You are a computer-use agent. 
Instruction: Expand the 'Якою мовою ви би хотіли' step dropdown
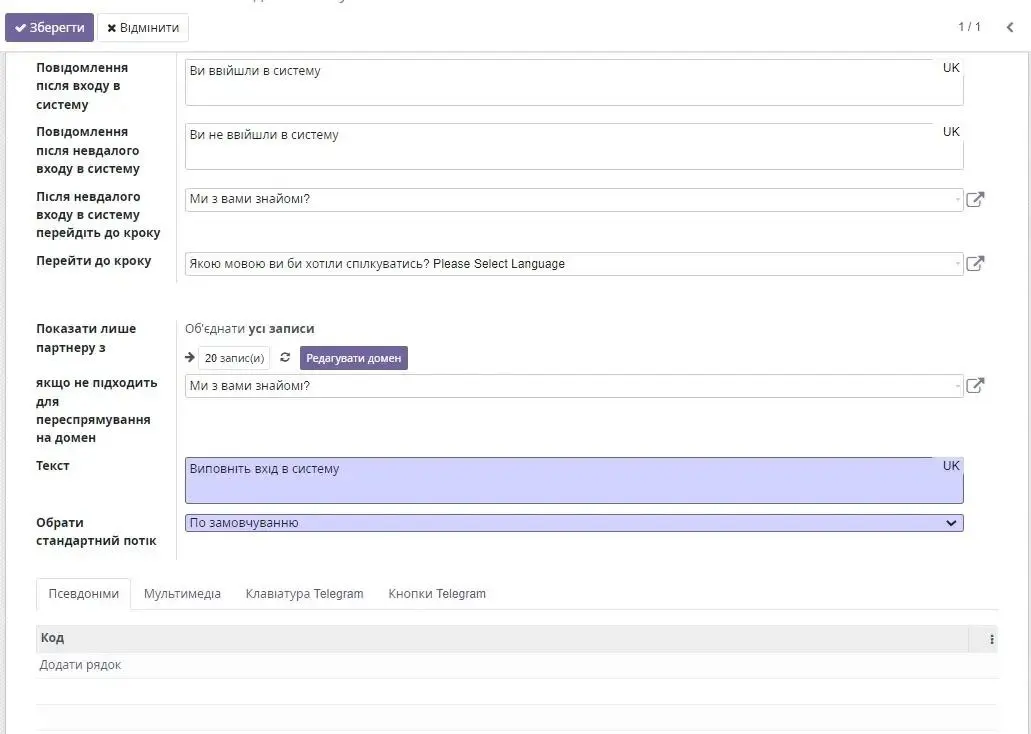click(x=957, y=265)
